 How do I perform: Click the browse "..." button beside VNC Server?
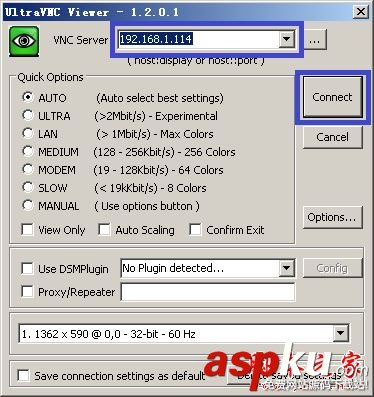315,40
